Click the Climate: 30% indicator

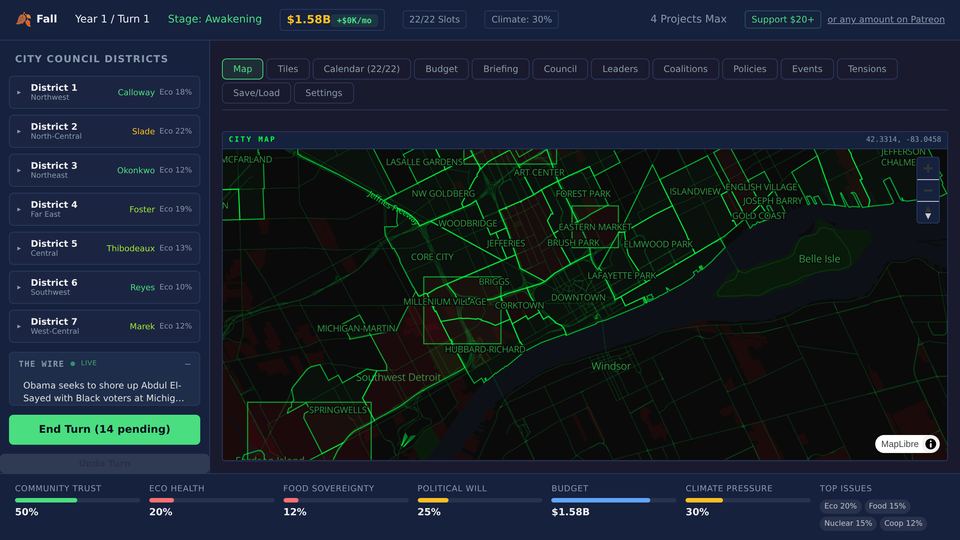[521, 19]
